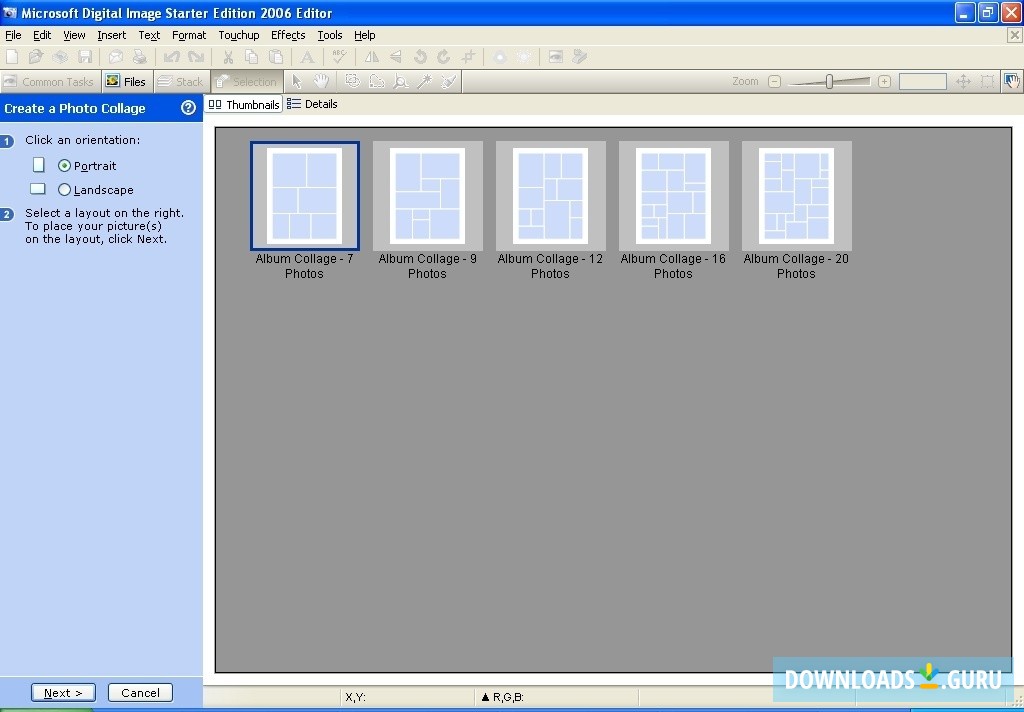The width and height of the screenshot is (1024, 712).
Task: Click the Flip horizontal icon
Action: [x=372, y=57]
